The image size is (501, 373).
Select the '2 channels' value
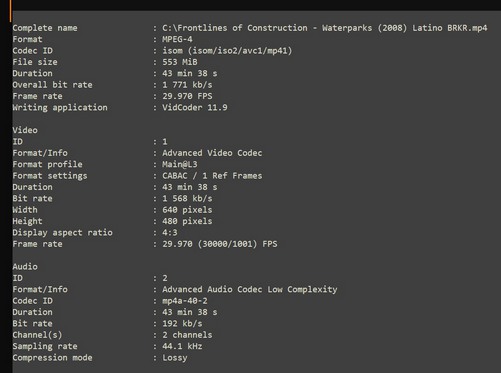[x=187, y=335]
